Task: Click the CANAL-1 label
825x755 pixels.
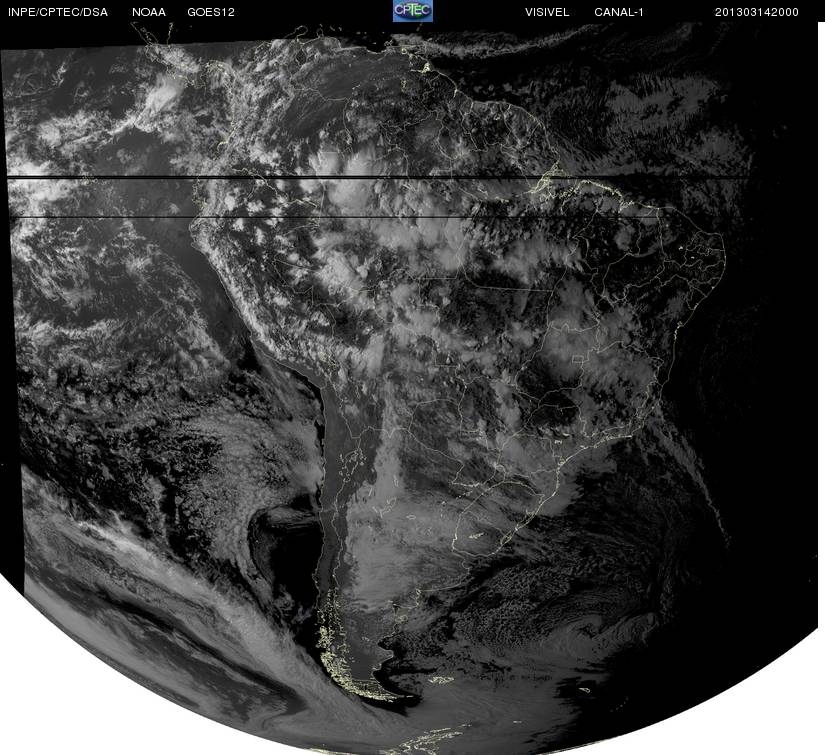Action: pyautogui.click(x=619, y=12)
